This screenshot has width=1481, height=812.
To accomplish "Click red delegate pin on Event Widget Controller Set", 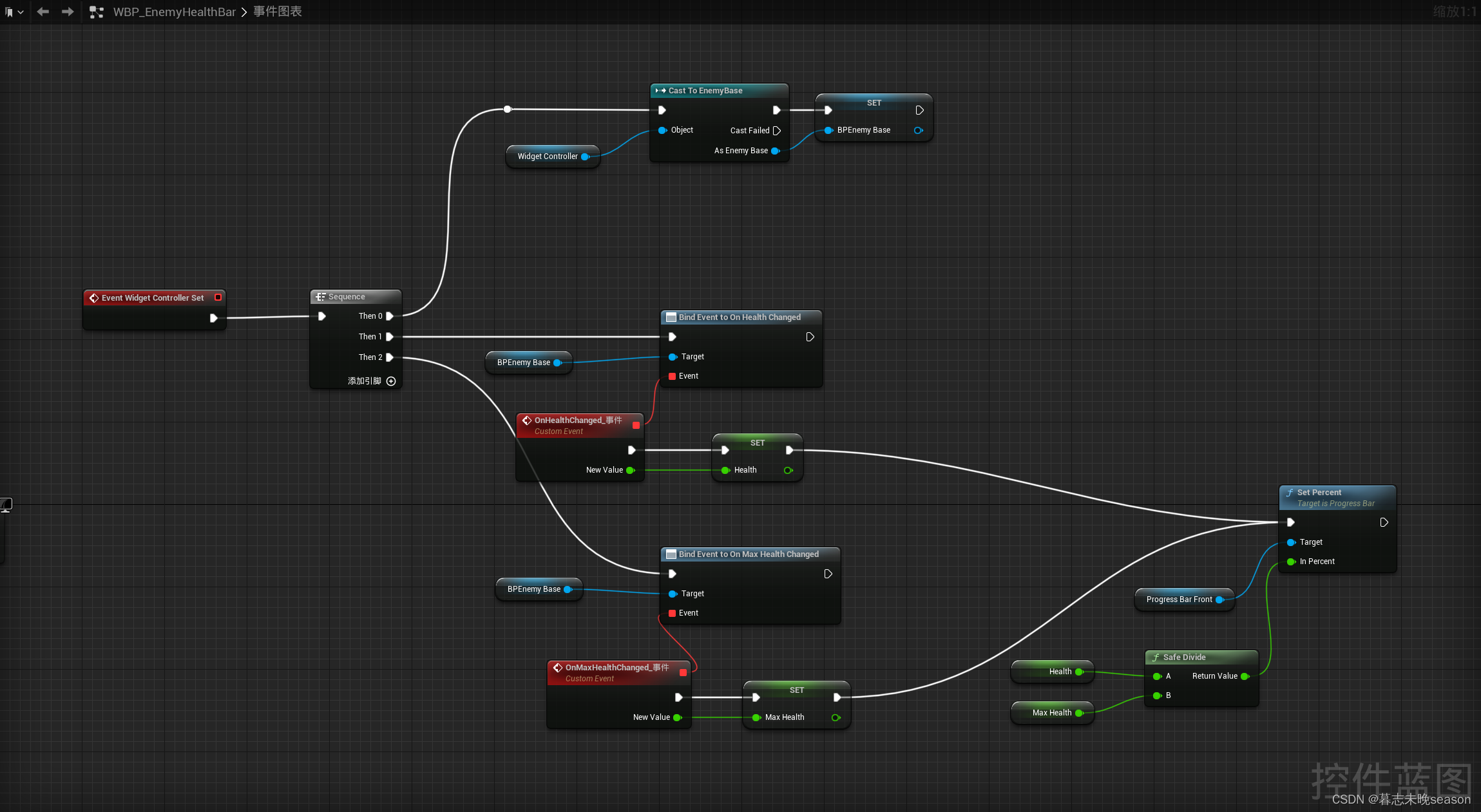I will pyautogui.click(x=218, y=297).
